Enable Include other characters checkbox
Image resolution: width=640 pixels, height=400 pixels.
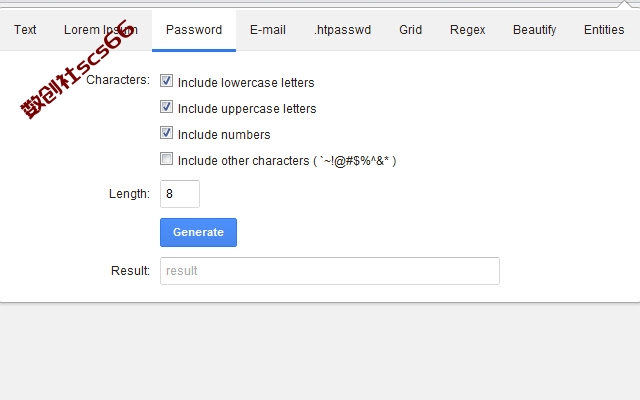pos(166,158)
